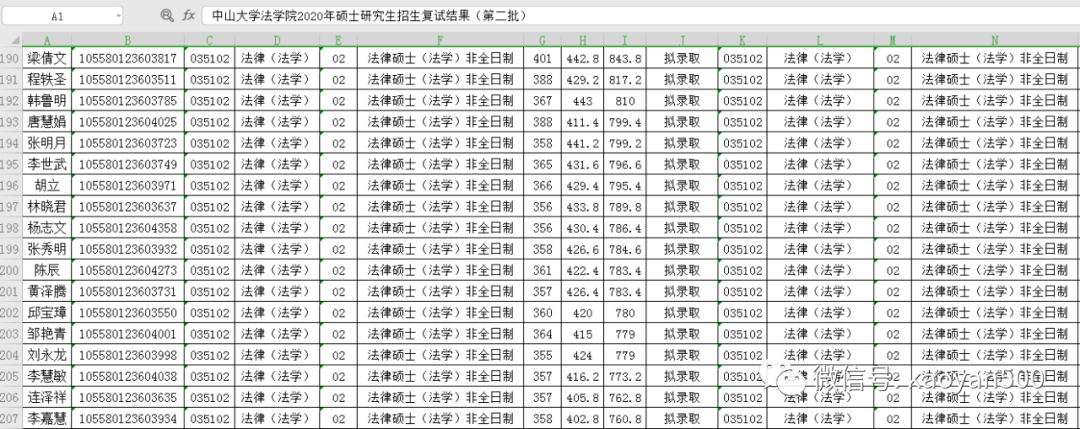This screenshot has width=1080, height=429.
Task: Click the cell with name 黄泽腾
Action: [48, 292]
